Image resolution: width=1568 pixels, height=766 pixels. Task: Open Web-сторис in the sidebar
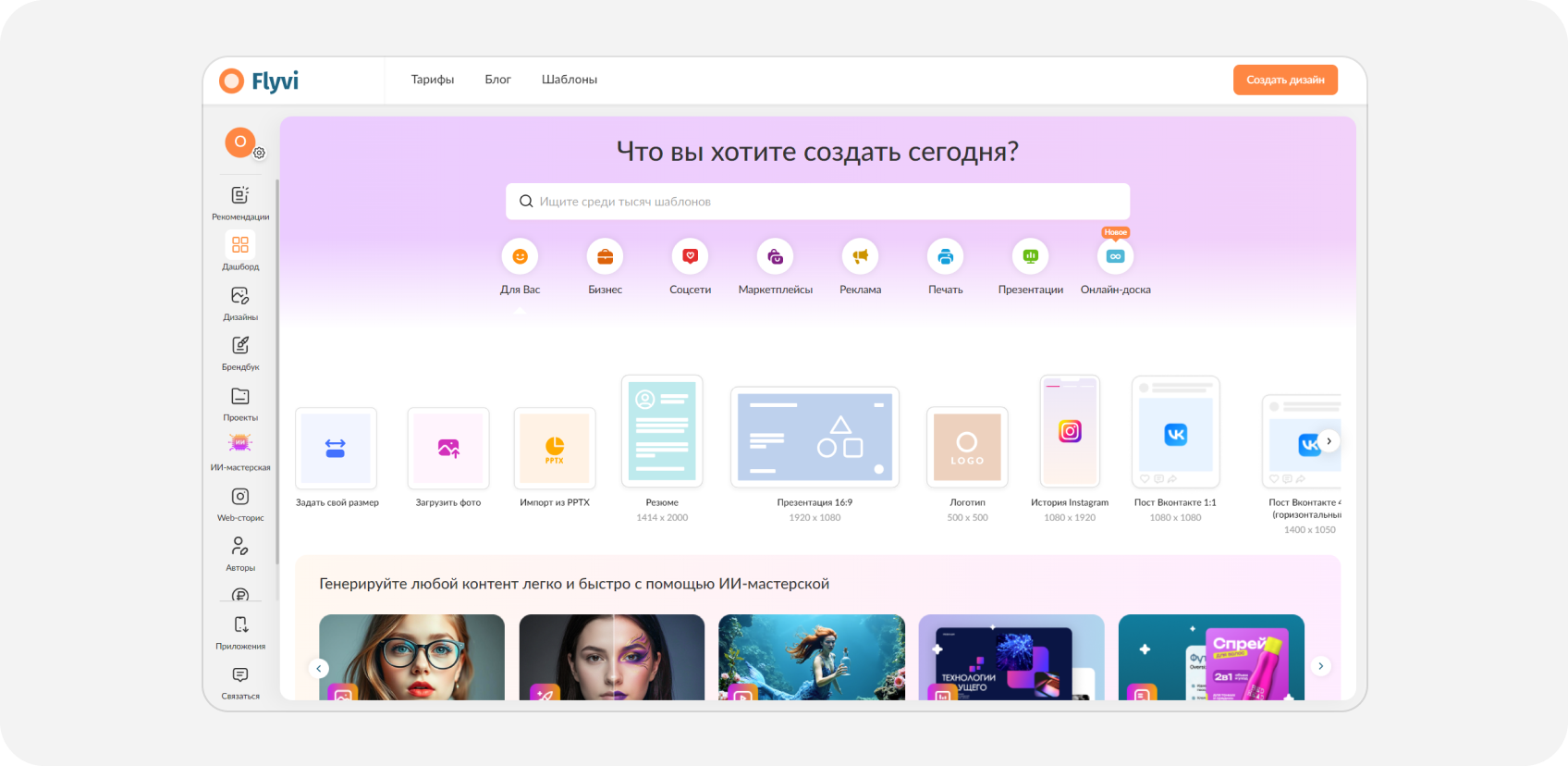(240, 504)
